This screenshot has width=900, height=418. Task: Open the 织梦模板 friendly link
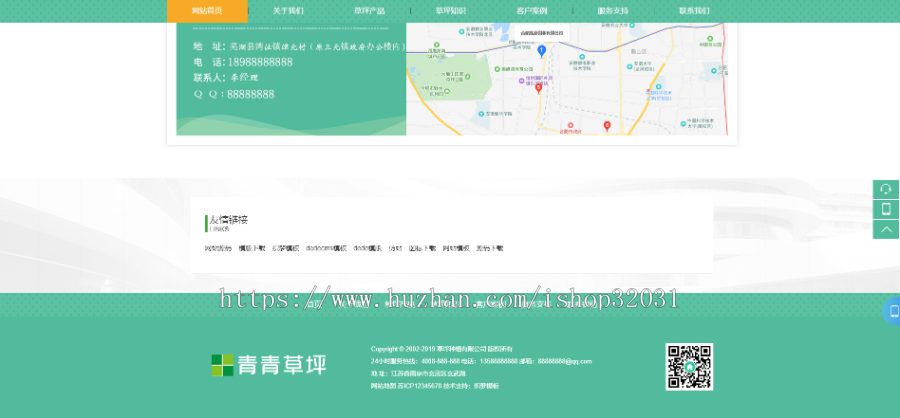coord(285,249)
